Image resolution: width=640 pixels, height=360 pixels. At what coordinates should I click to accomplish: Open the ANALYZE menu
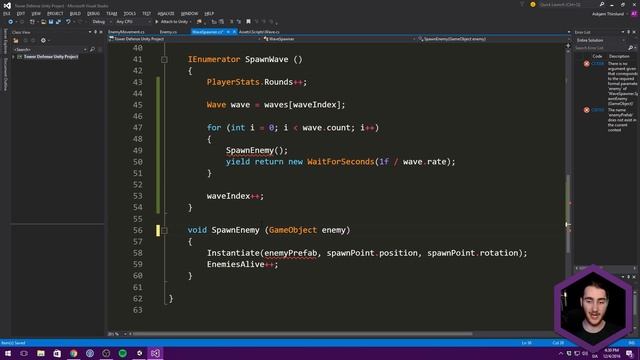166,13
